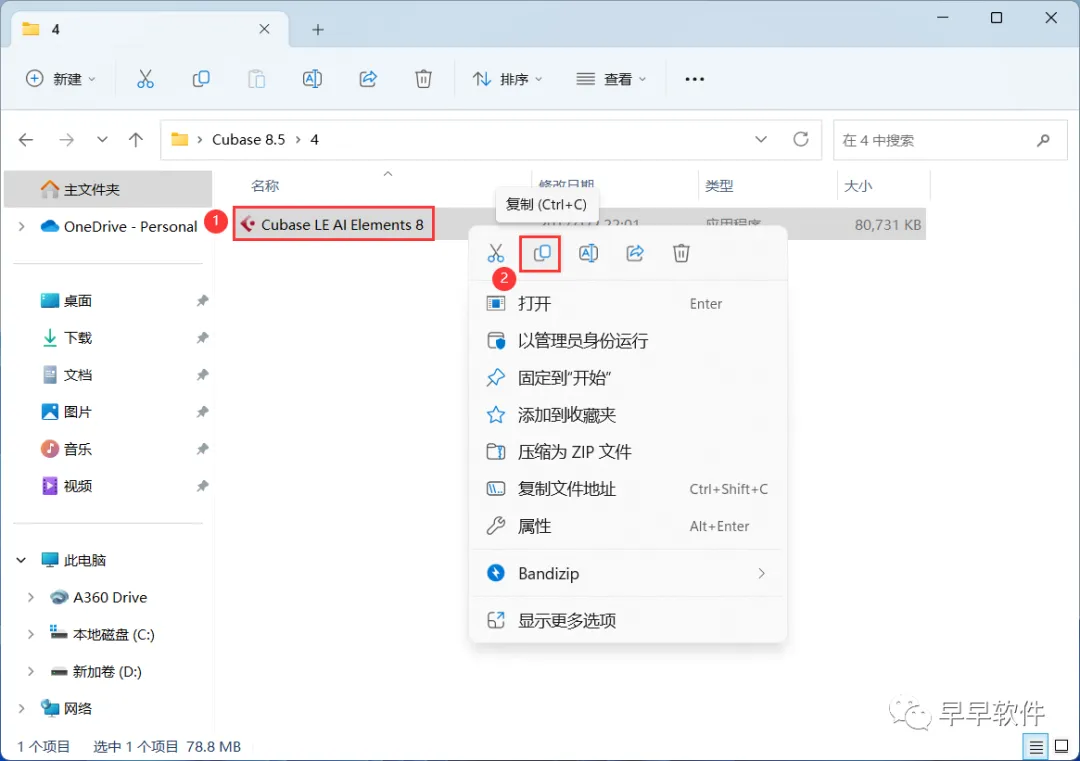Image resolution: width=1080 pixels, height=761 pixels.
Task: Choose 添加到收藏夹 in context menu
Action: (627, 415)
